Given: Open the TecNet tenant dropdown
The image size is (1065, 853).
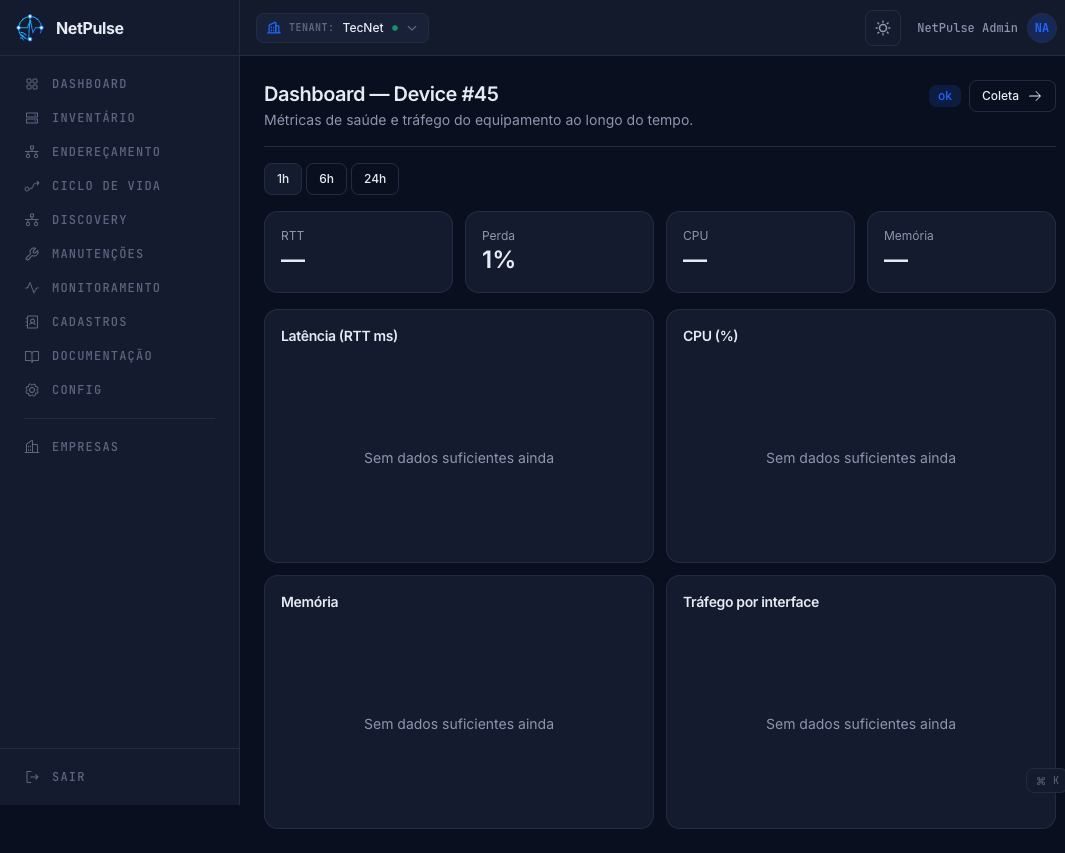Looking at the screenshot, I should (342, 28).
